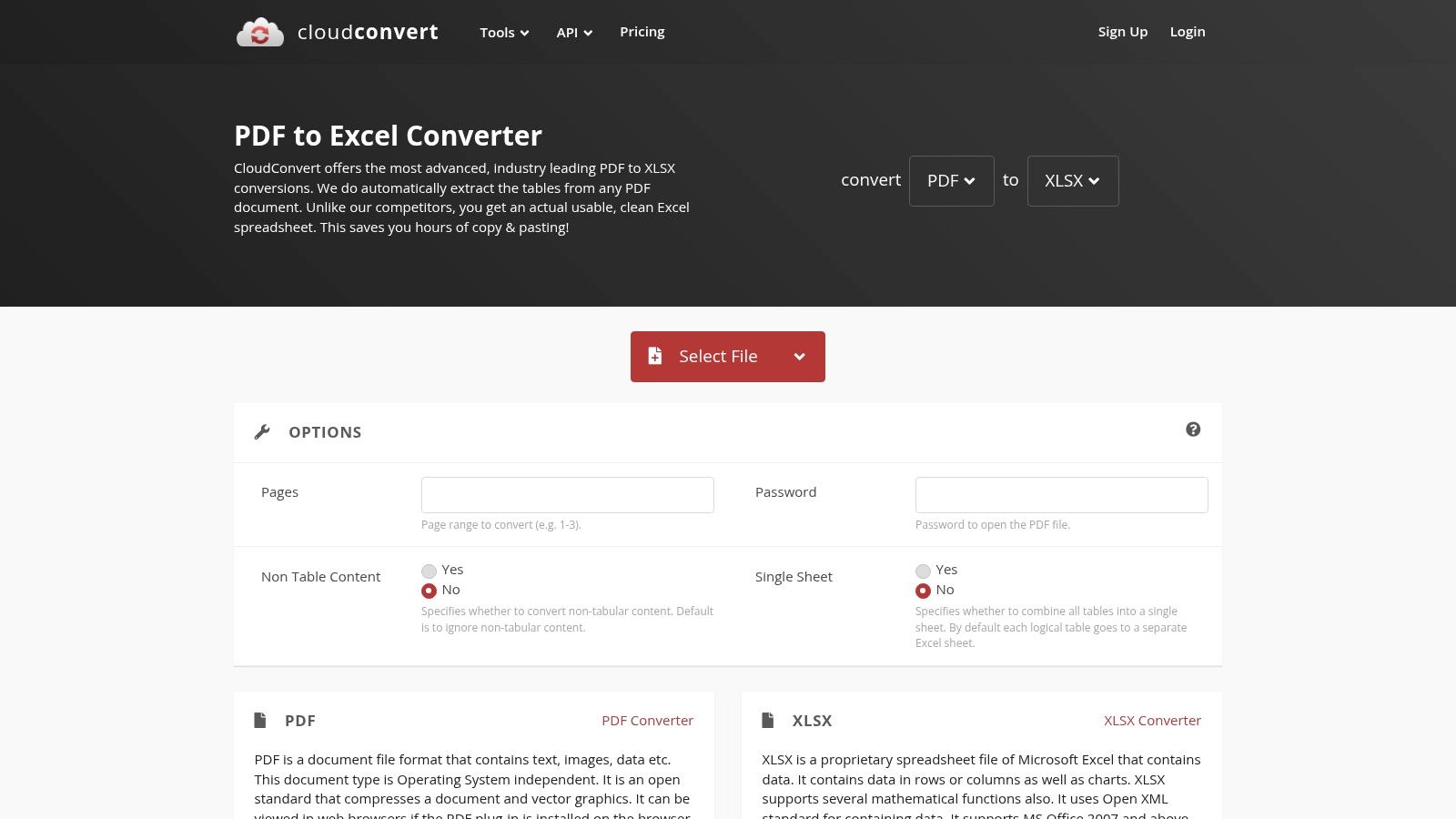The width and height of the screenshot is (1456, 819).
Task: Open the XLSX Converter link
Action: point(1152,721)
